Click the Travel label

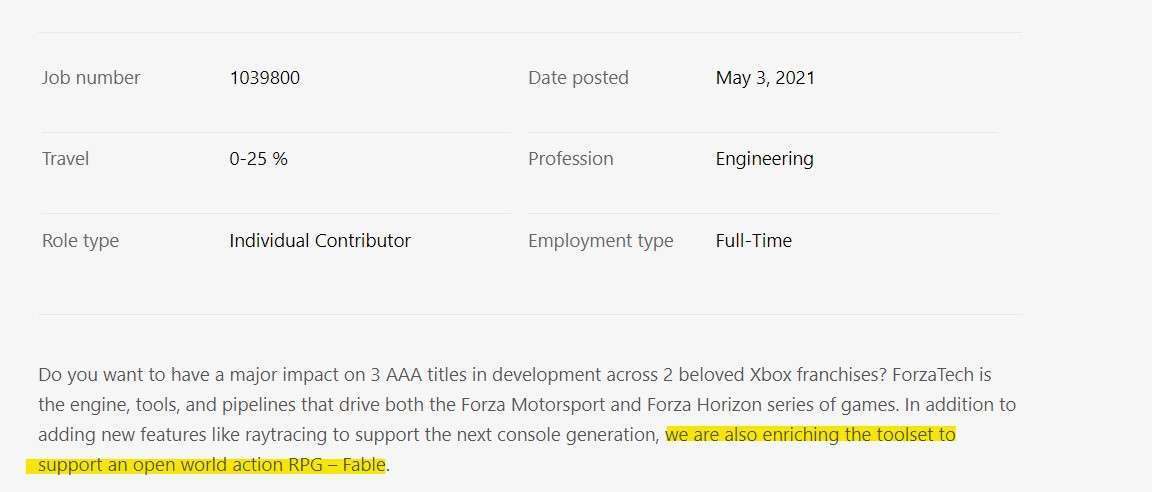click(x=65, y=159)
